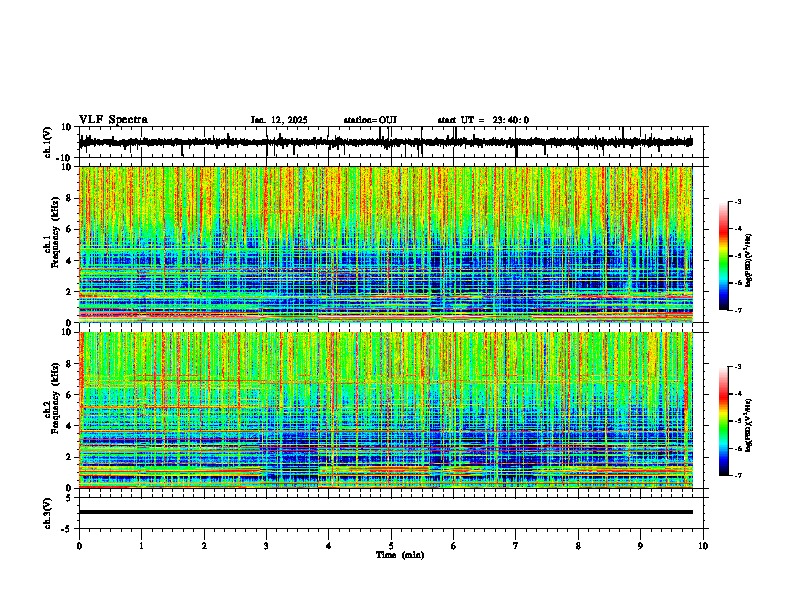The height and width of the screenshot is (612, 792).
Task: Click the "8" kHz tick on ch.2 frequency axis
Action: coord(70,364)
